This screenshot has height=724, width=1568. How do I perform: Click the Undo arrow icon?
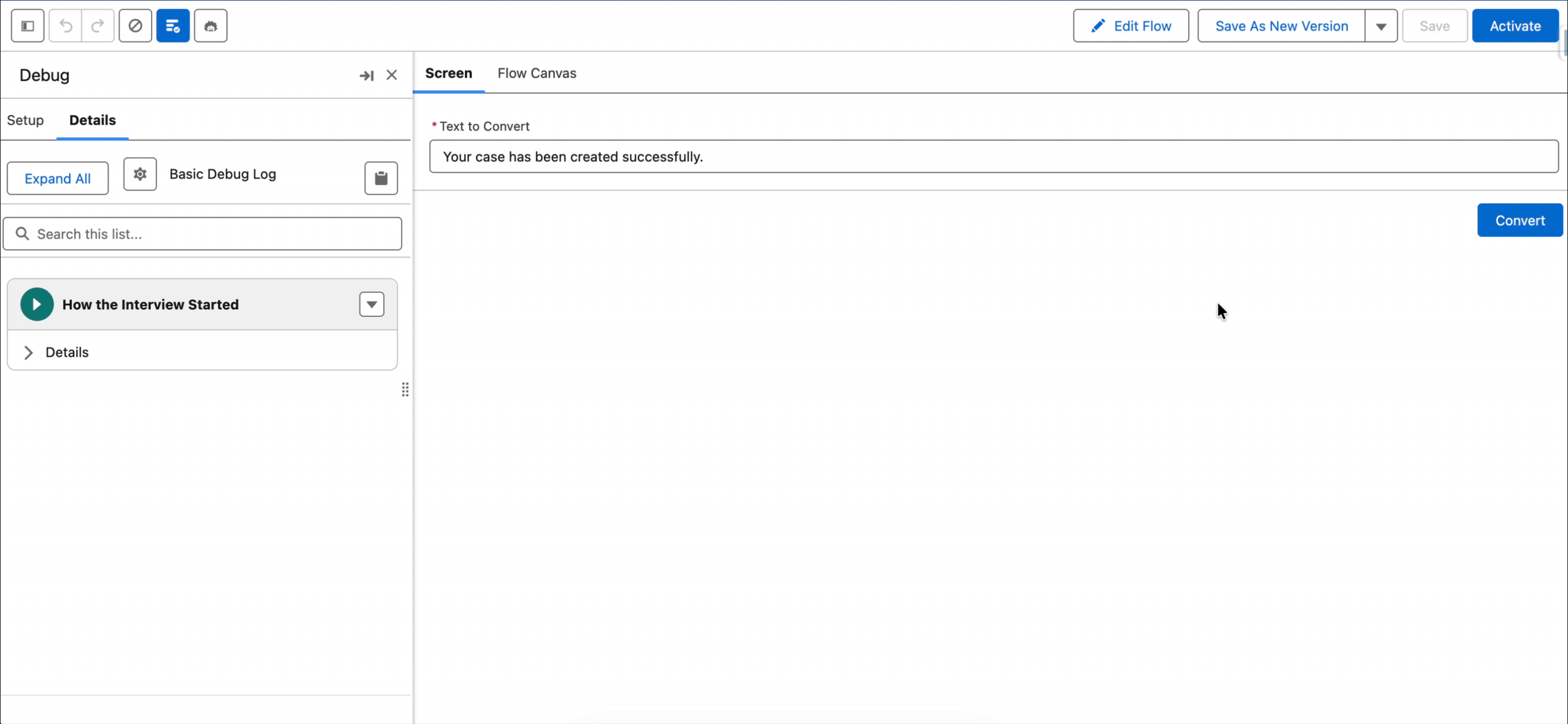65,26
